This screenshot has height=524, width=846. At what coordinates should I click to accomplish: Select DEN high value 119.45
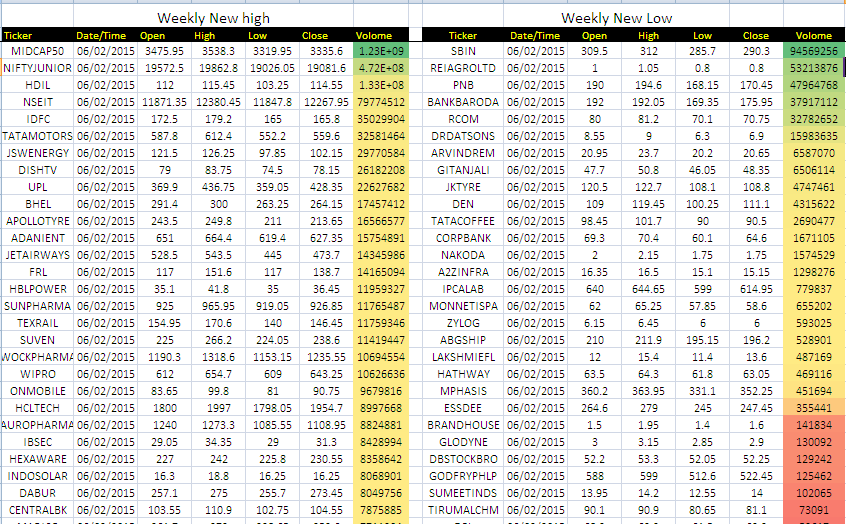click(x=649, y=204)
